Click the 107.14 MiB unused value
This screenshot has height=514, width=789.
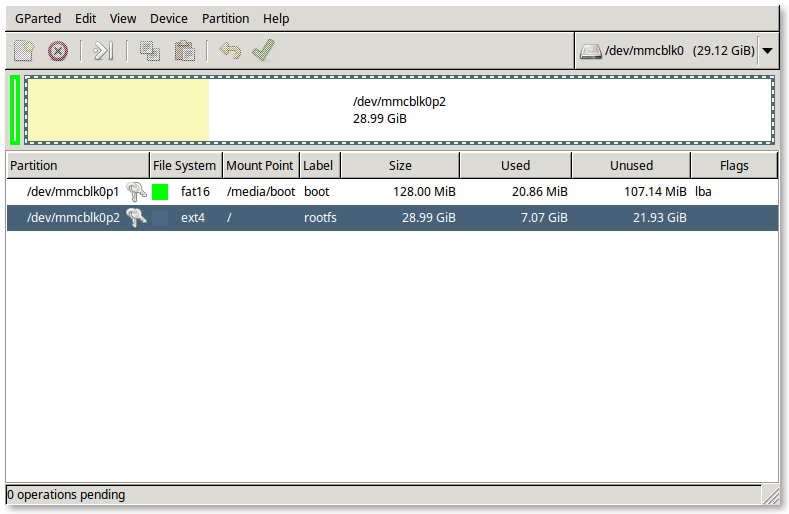point(655,192)
